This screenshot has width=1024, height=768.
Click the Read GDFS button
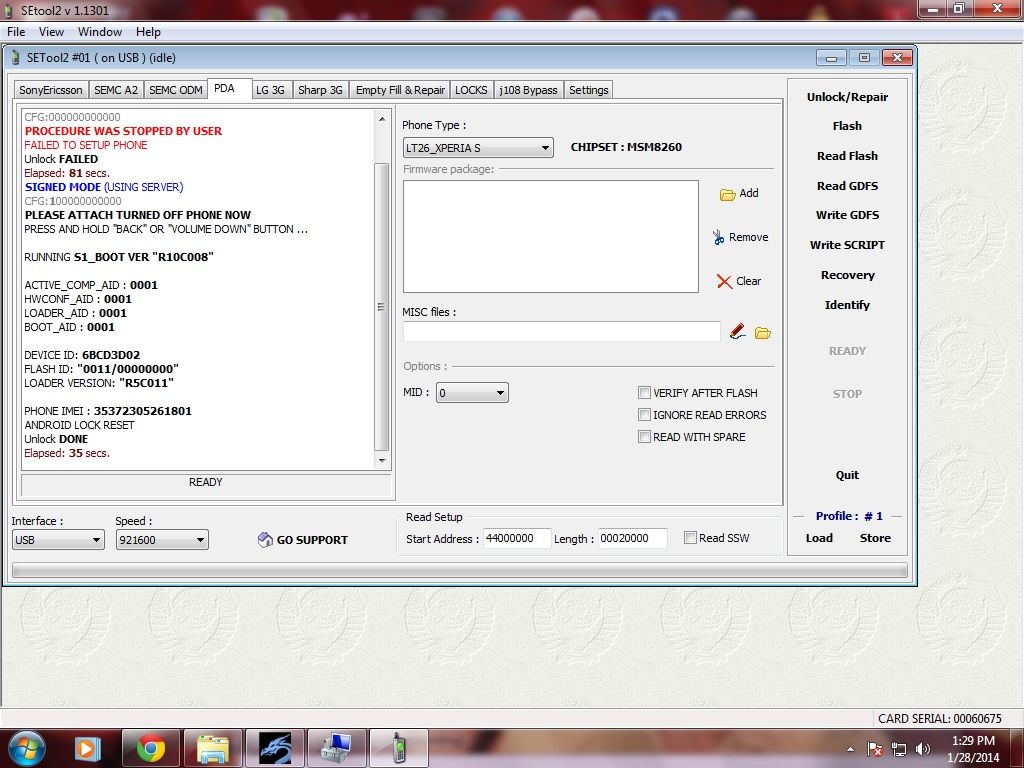847,186
